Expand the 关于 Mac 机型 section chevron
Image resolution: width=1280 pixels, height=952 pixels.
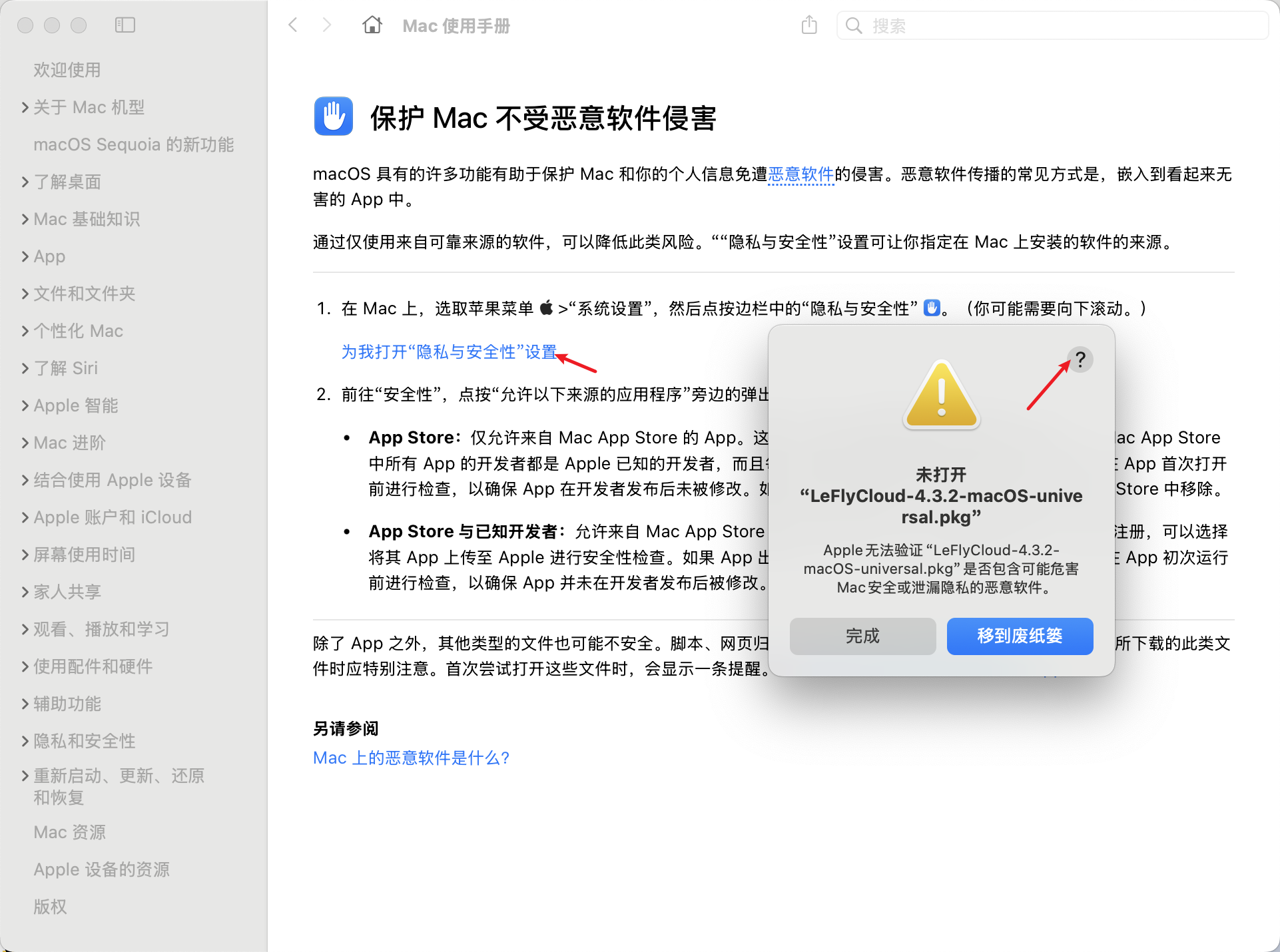click(x=25, y=107)
